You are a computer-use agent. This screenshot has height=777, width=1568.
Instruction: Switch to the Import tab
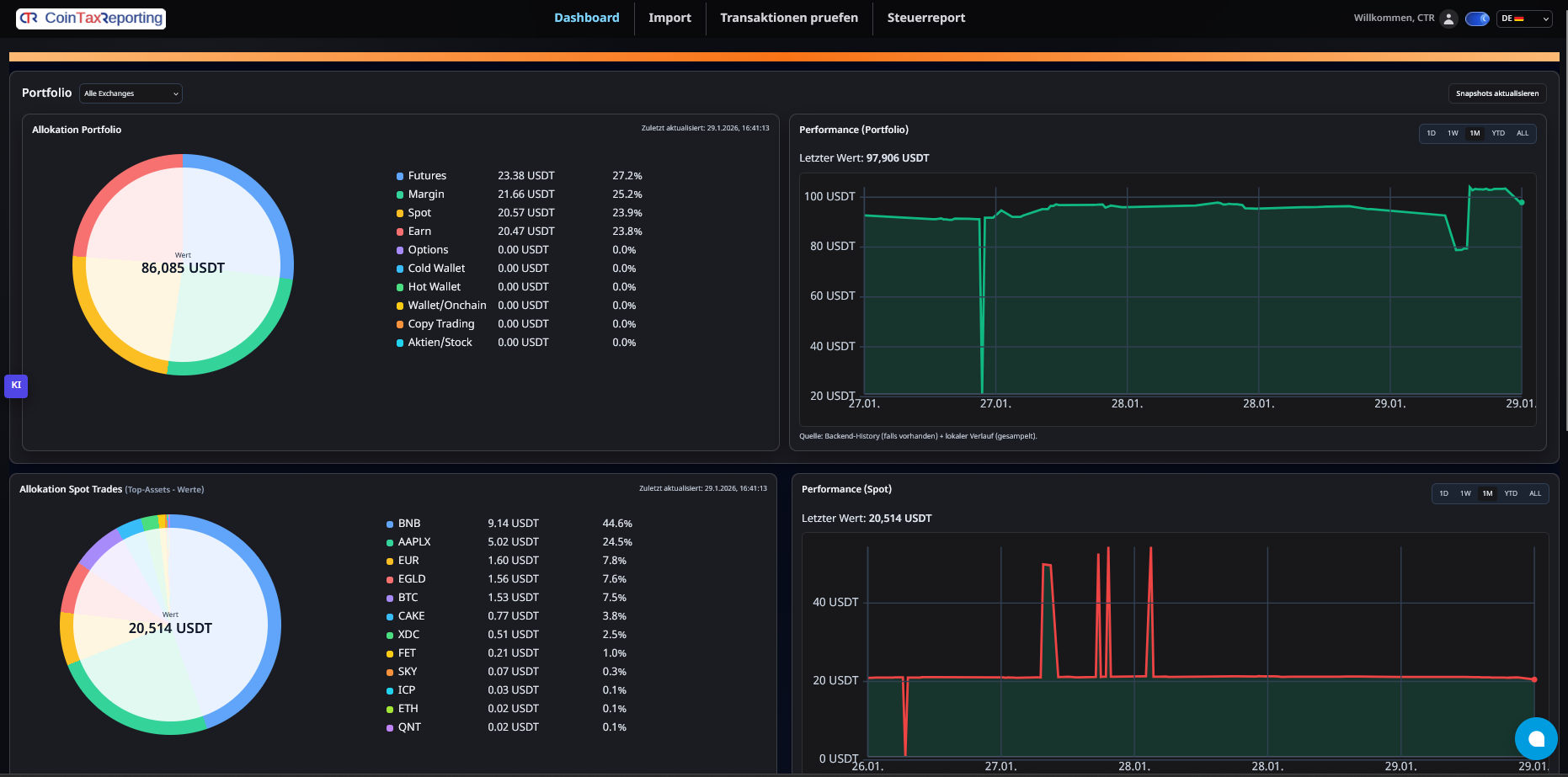pyautogui.click(x=669, y=18)
